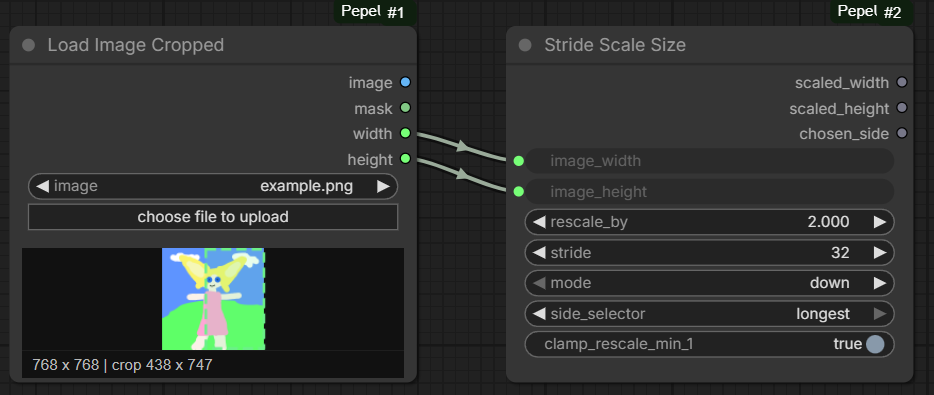Click the image_width input socket dot
This screenshot has width=934, height=395.
click(x=519, y=161)
